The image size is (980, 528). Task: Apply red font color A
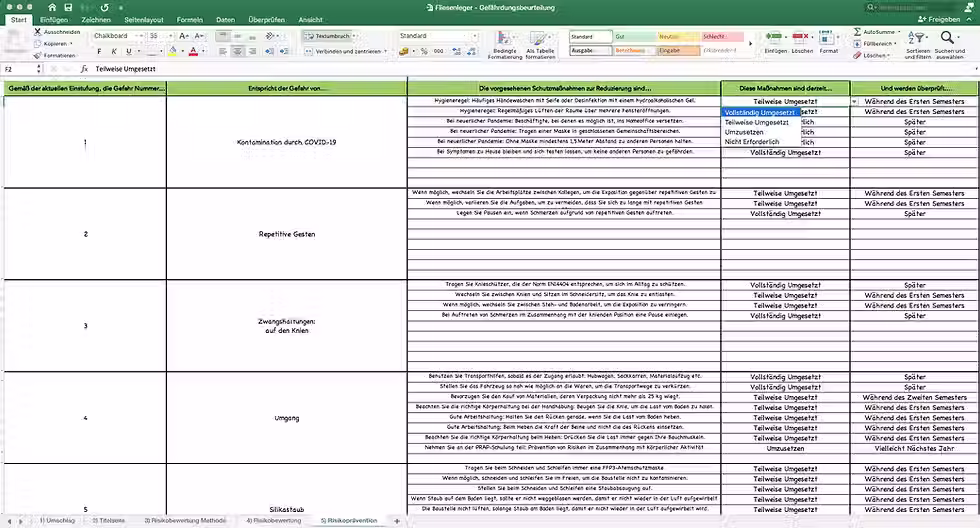[x=194, y=51]
